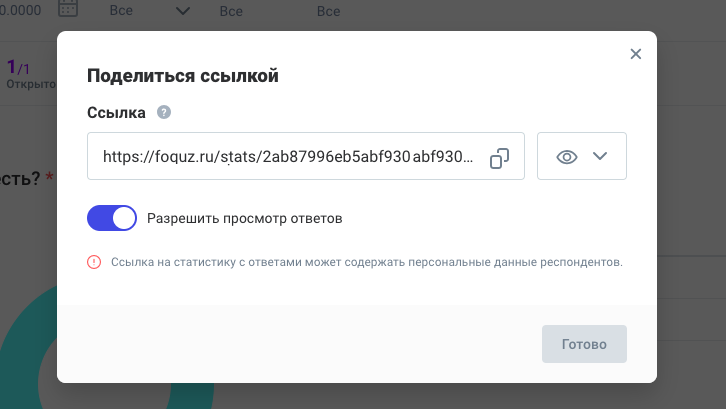Click the chevron beside first Все
Screen dimensions: 726x409
[x=183, y=11]
